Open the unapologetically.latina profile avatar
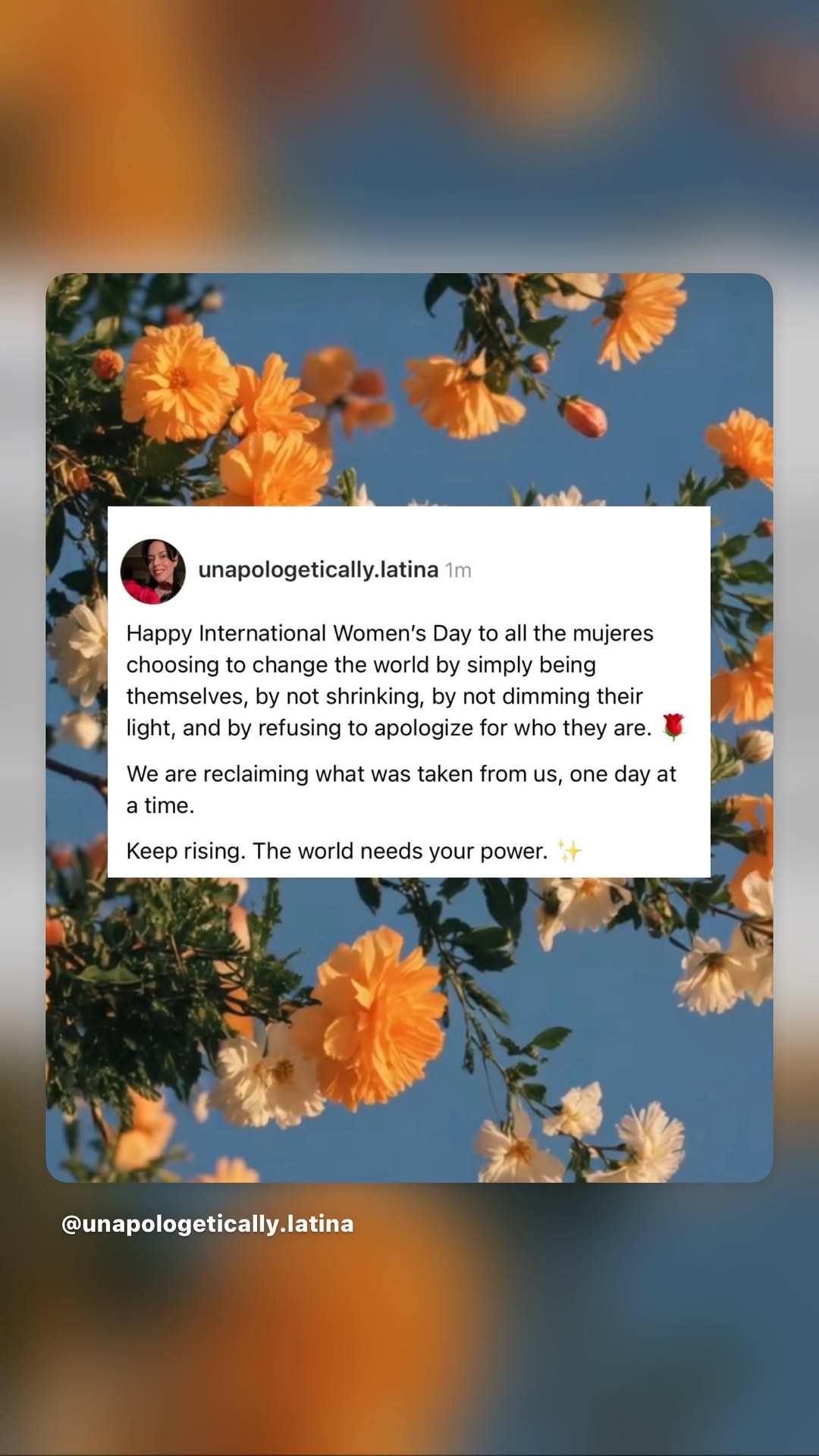This screenshot has height=1456, width=819. pos(153,571)
